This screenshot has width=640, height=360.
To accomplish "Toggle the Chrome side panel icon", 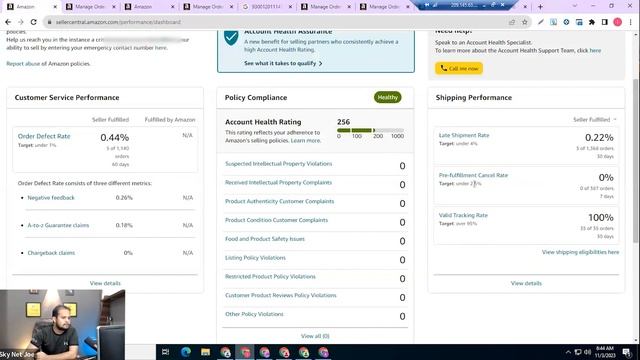I will (604, 22).
